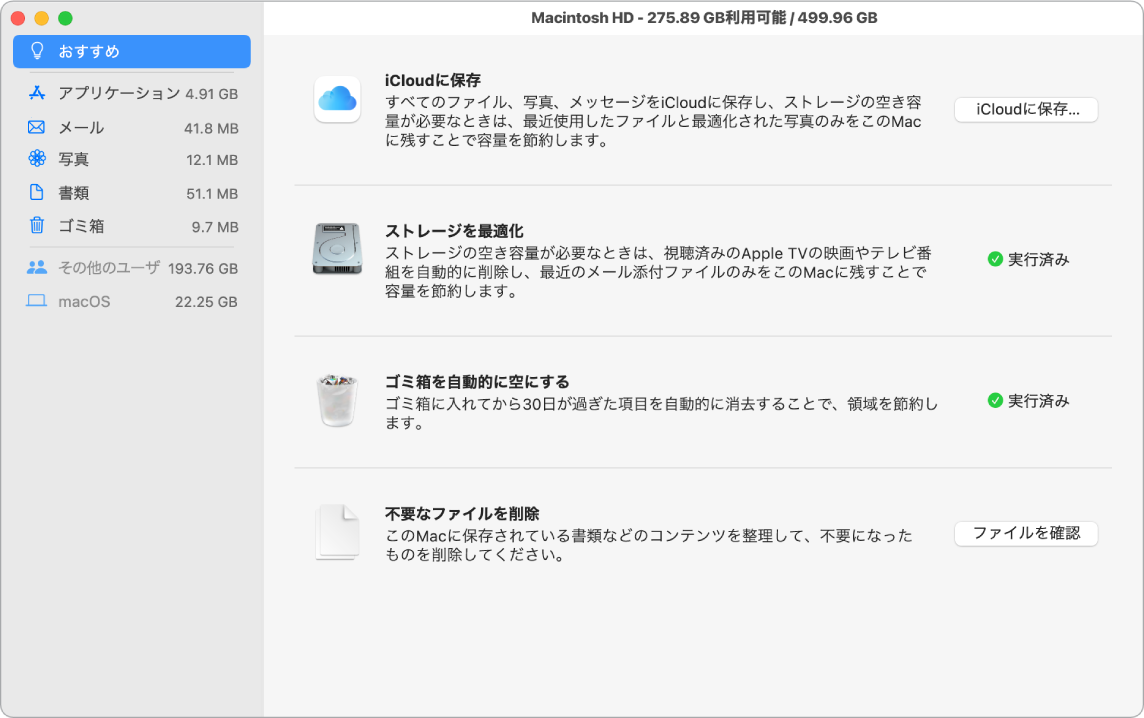Open the ゴミ箱 trash icon in sidebar
1144x718 pixels.
point(38,226)
